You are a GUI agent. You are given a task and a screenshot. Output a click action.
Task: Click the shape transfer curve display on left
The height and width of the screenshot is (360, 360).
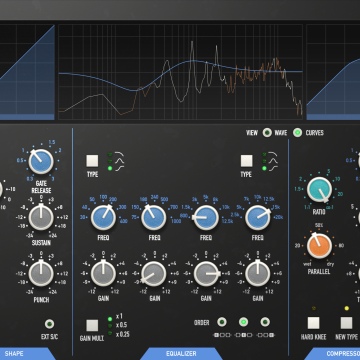click(27, 72)
